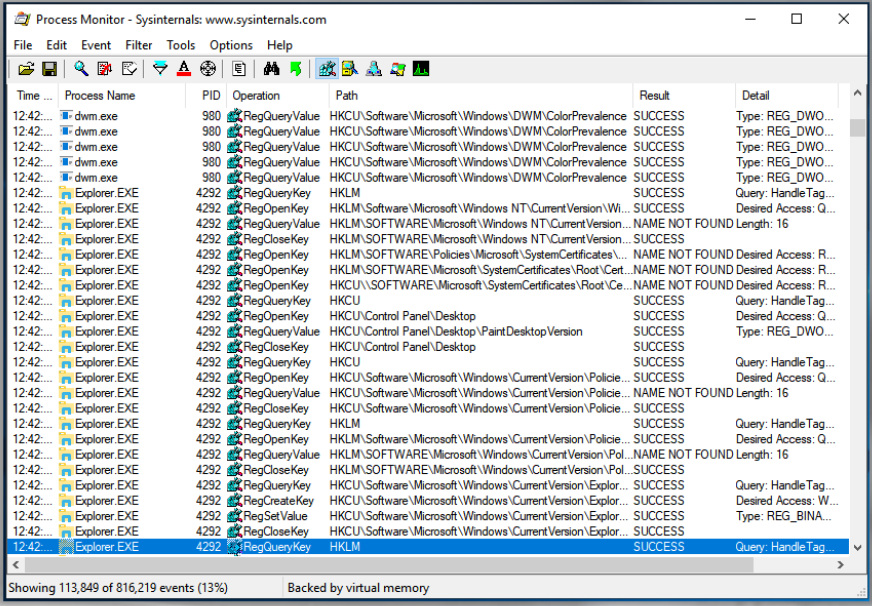The image size is (872, 606).
Task: Select the RegOpenKey HKLM\SOFTWARE\Policies\Microsoft\SystemCertificates row
Action: (x=428, y=255)
